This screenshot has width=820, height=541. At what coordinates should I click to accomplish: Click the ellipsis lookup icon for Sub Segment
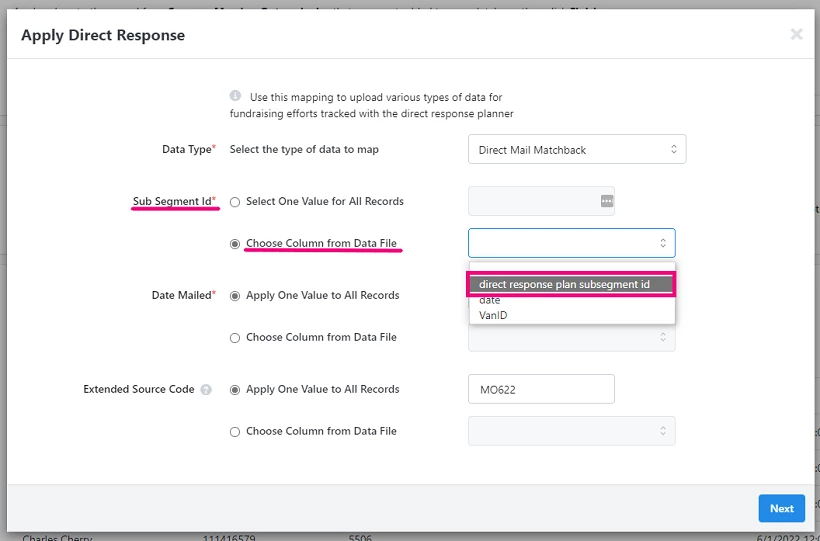[606, 201]
